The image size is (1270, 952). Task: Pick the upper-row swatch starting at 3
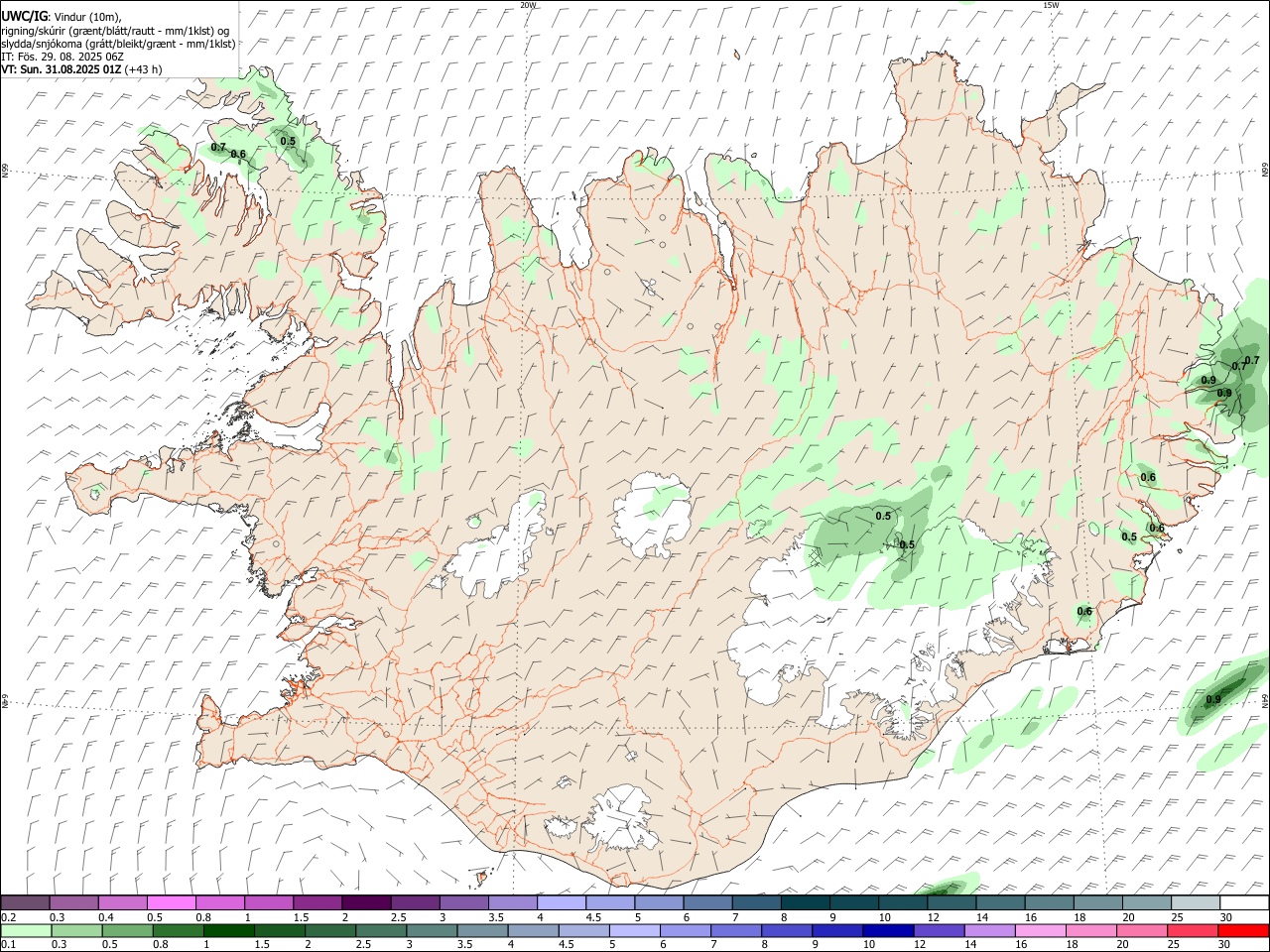coord(462,902)
